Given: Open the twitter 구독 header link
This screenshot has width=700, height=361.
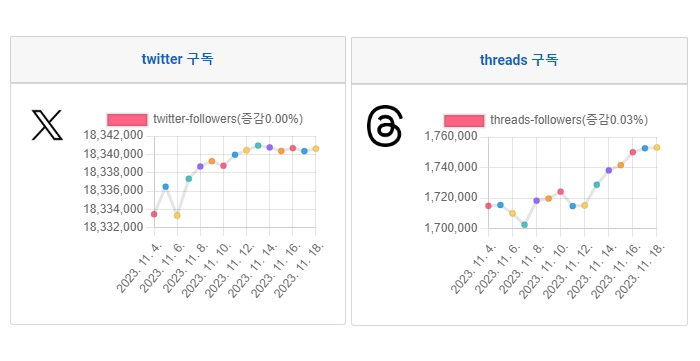Looking at the screenshot, I should [x=178, y=59].
